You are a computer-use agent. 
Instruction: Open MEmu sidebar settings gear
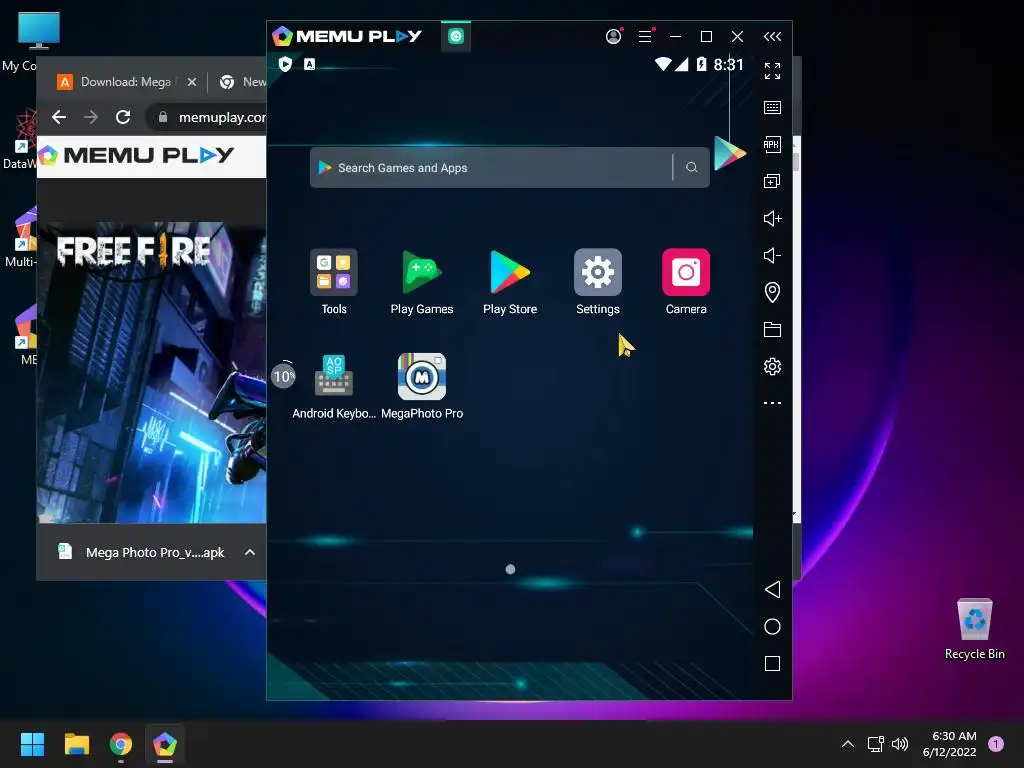(772, 366)
